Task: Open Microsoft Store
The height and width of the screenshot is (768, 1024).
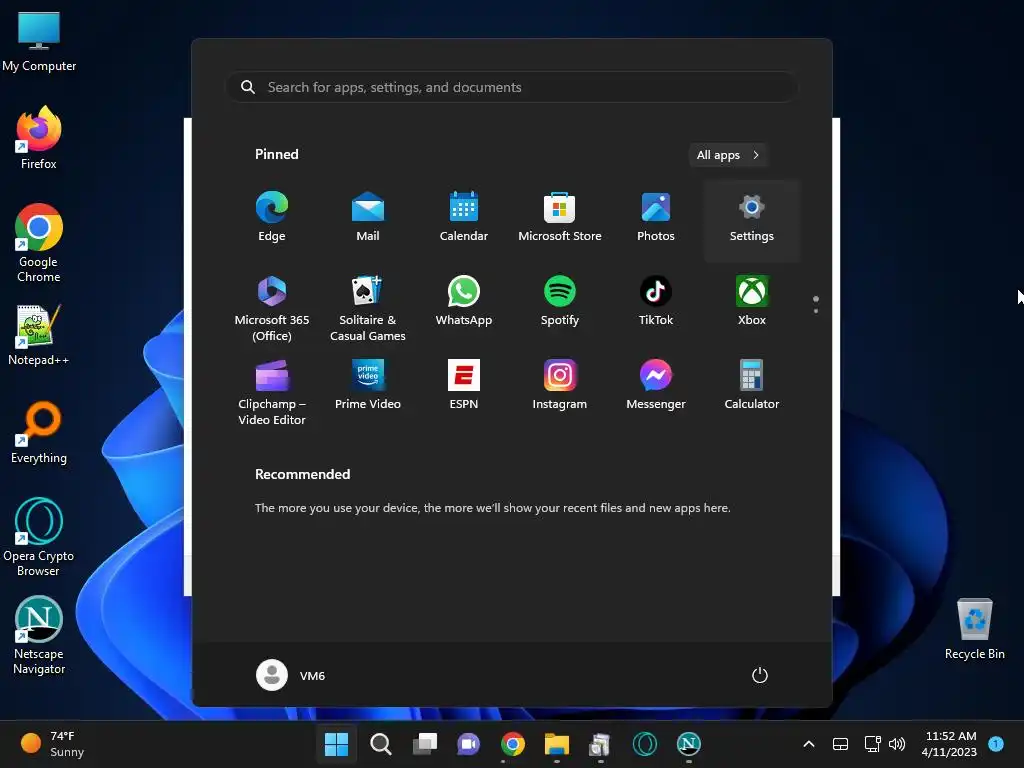Action: [x=560, y=217]
